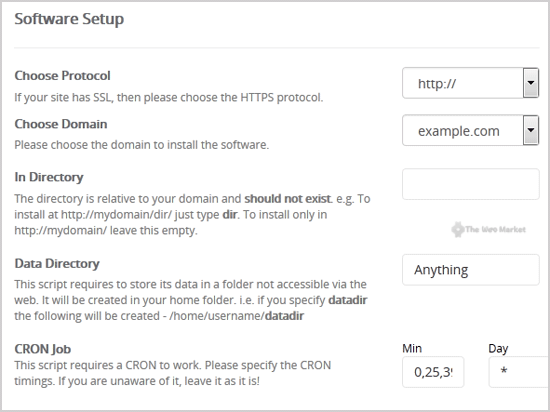Image resolution: width=550 pixels, height=412 pixels.
Task: Focus the In Directory text field
Action: [x=471, y=184]
